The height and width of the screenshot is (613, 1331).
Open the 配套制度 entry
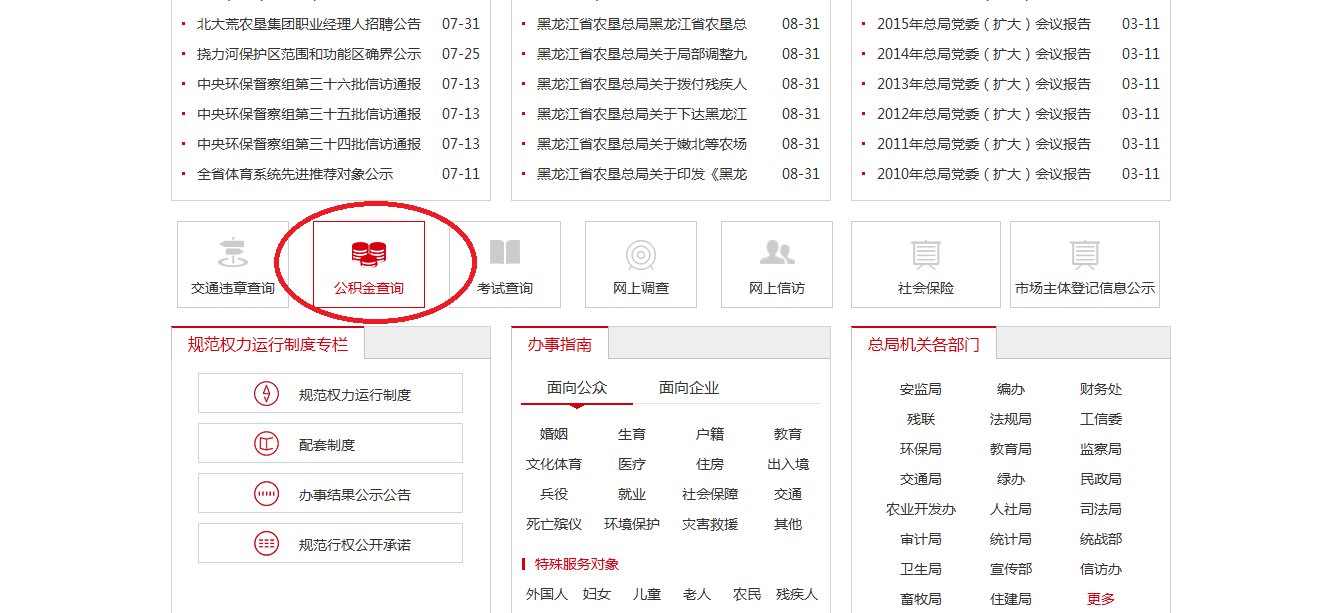(330, 443)
